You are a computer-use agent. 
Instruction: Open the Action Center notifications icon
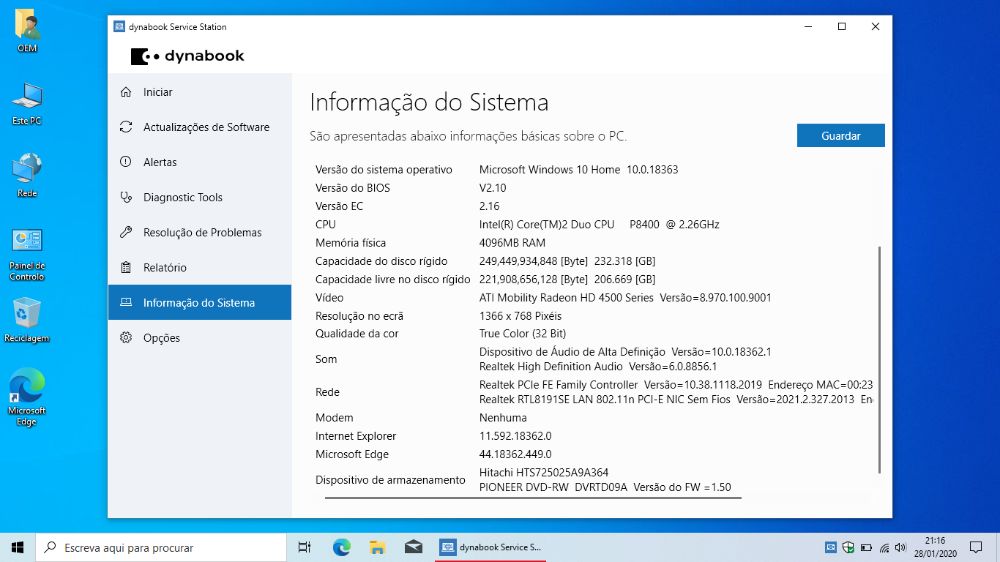pyautogui.click(x=976, y=547)
